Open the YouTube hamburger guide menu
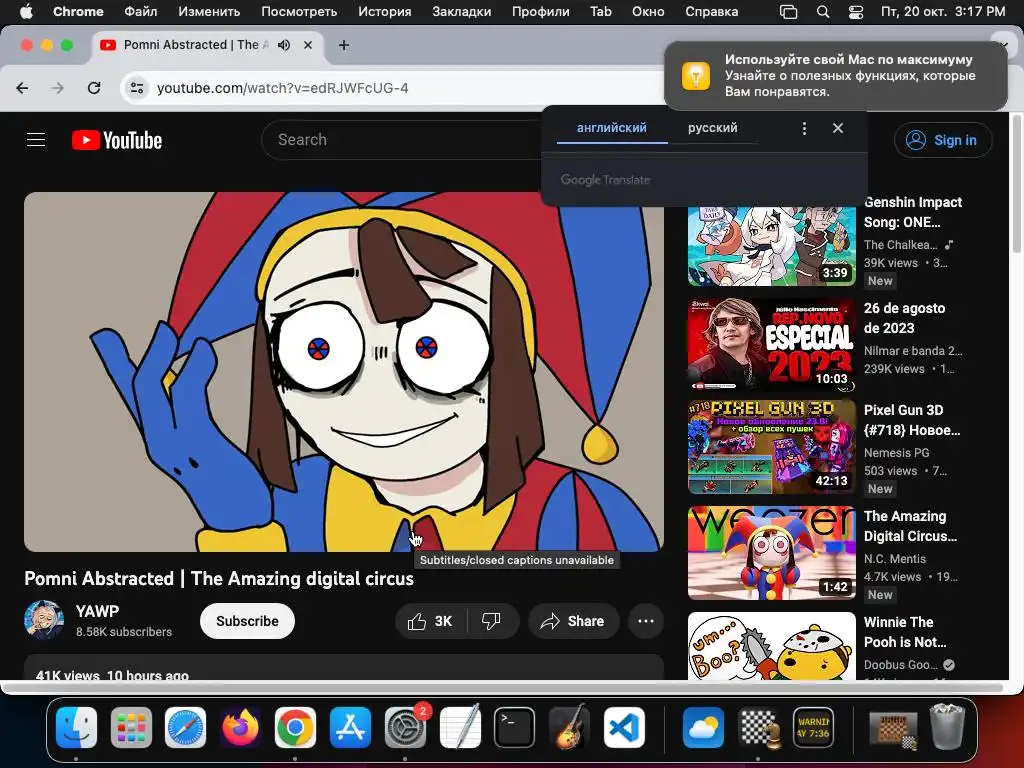 pos(36,140)
